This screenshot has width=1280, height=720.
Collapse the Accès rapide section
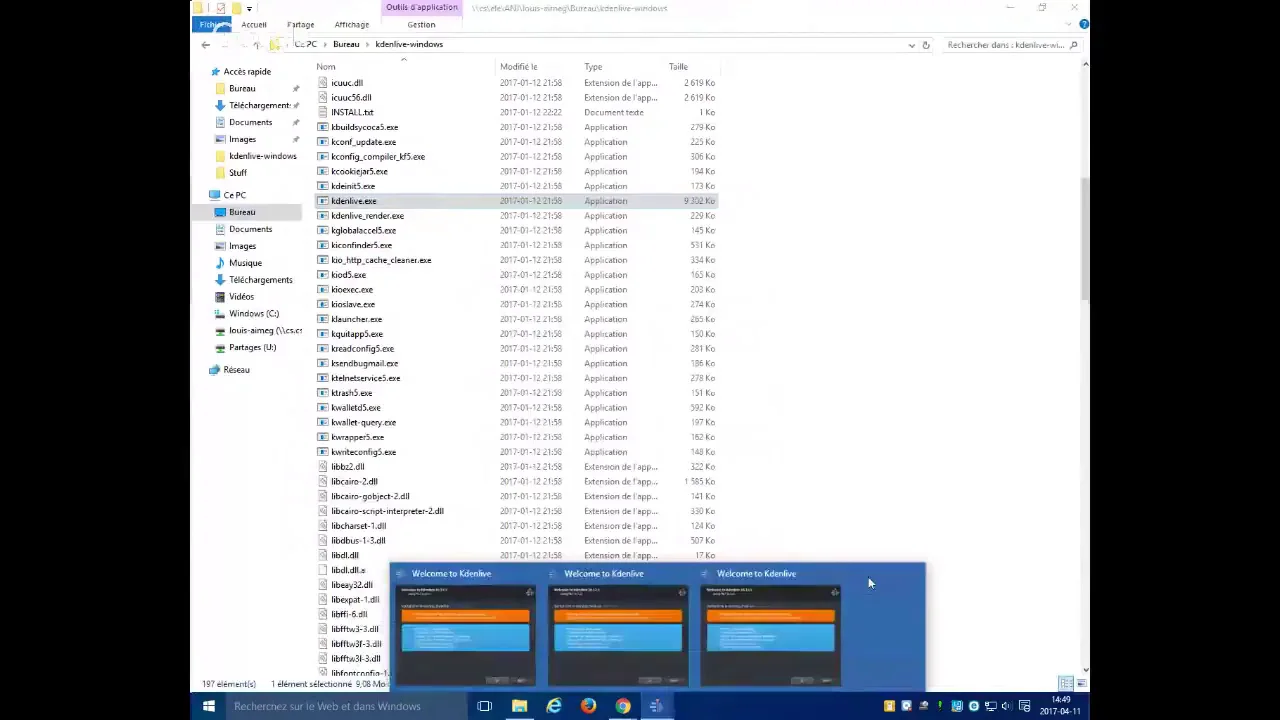click(x=204, y=72)
